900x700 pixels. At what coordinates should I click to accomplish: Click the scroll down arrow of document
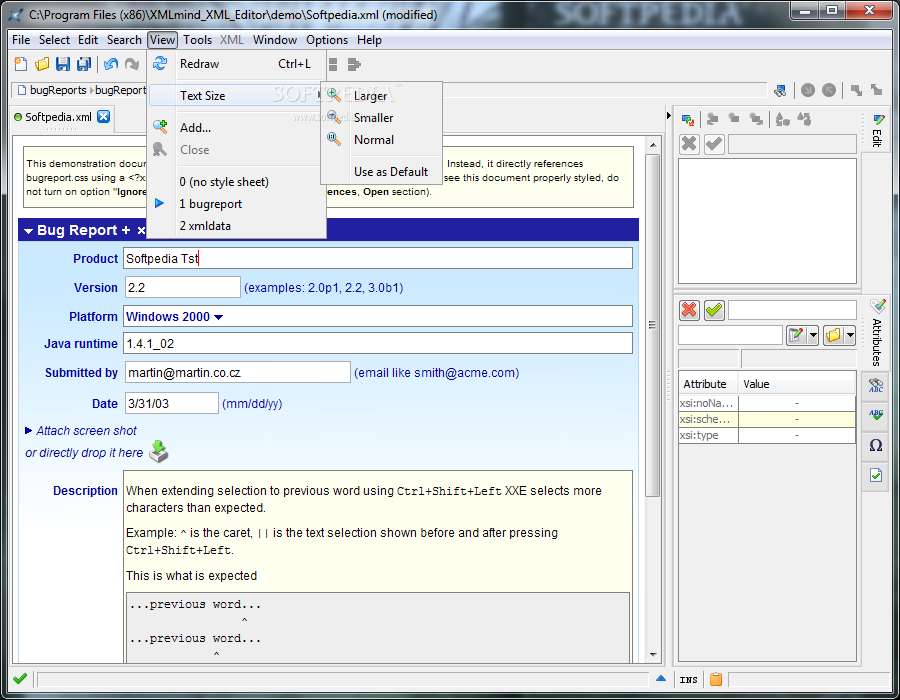653,654
